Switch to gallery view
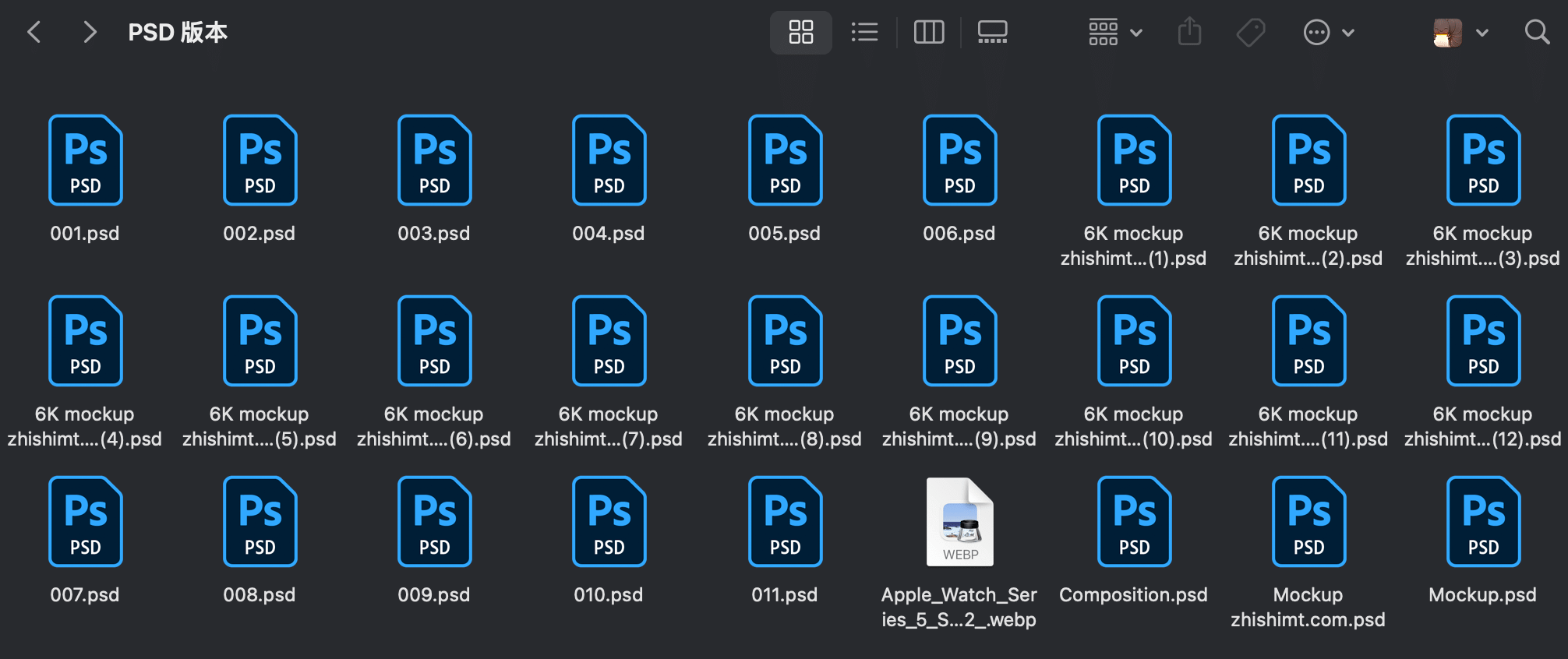1568x659 pixels. click(x=992, y=33)
